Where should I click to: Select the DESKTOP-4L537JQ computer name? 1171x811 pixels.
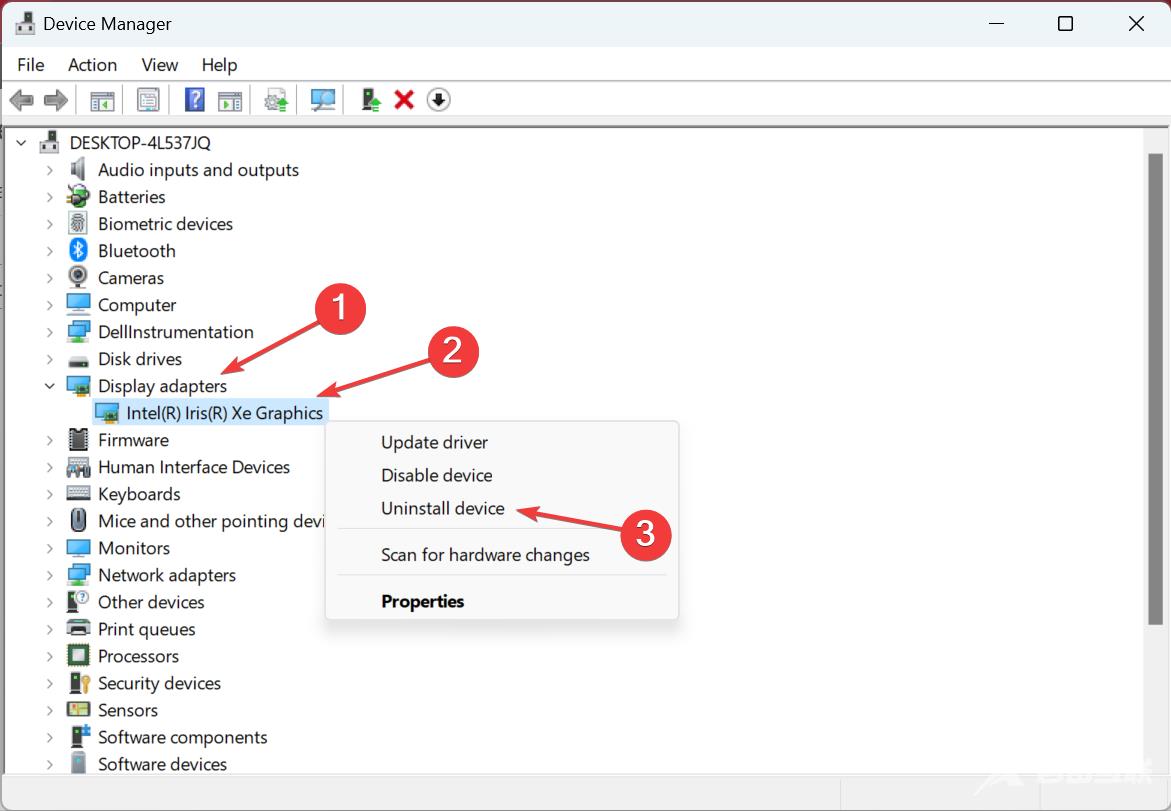tap(140, 143)
